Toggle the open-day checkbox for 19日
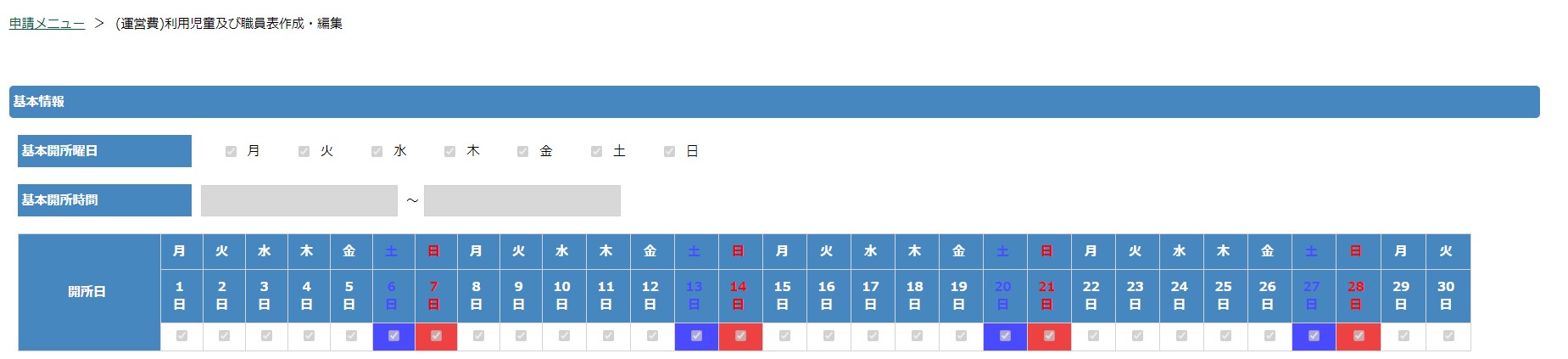Screen dimensions: 1568x359 tap(961, 335)
